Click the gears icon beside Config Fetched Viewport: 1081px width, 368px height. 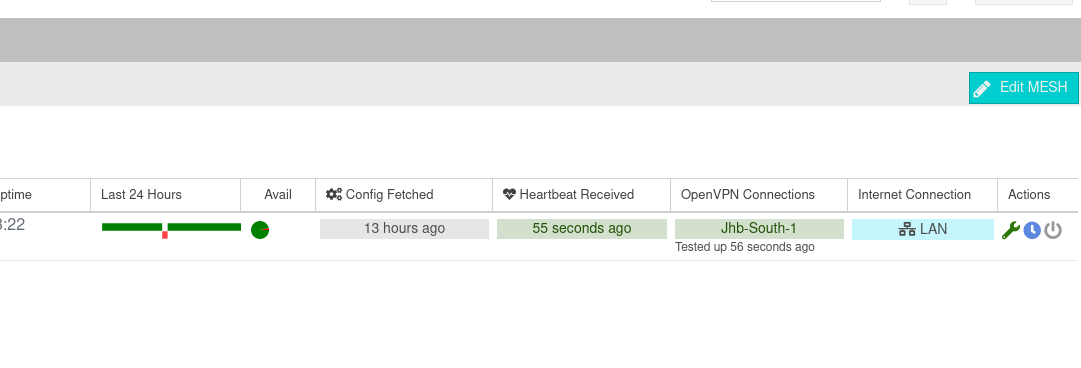(334, 194)
